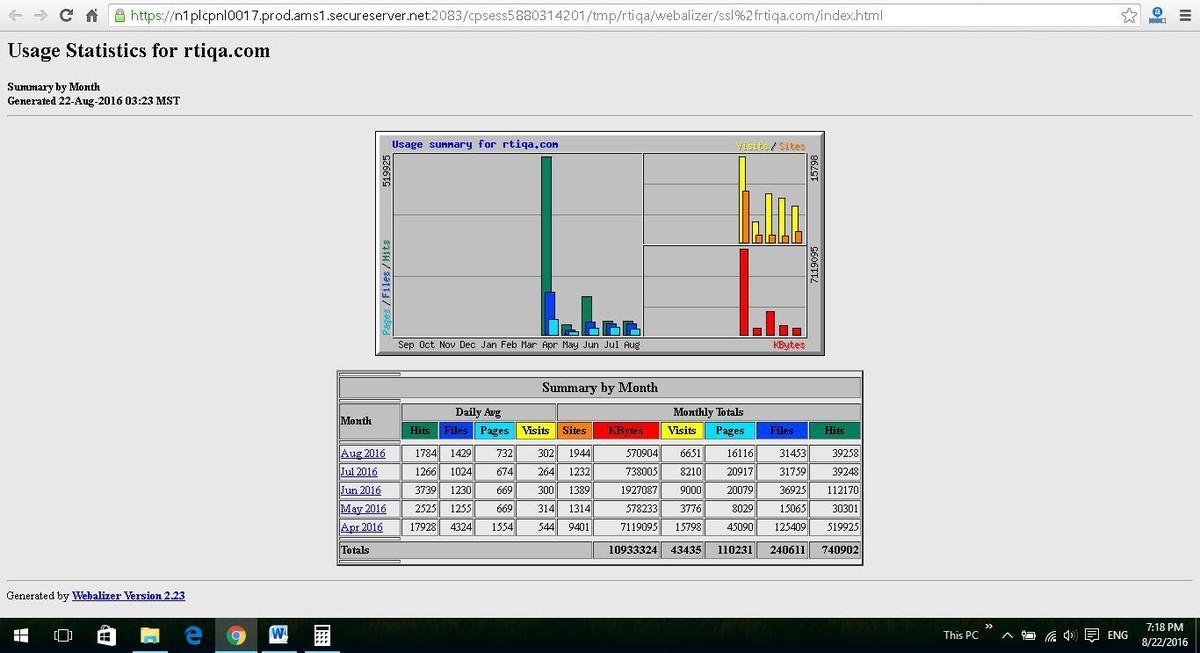Open File Explorer from the taskbar

(150, 635)
